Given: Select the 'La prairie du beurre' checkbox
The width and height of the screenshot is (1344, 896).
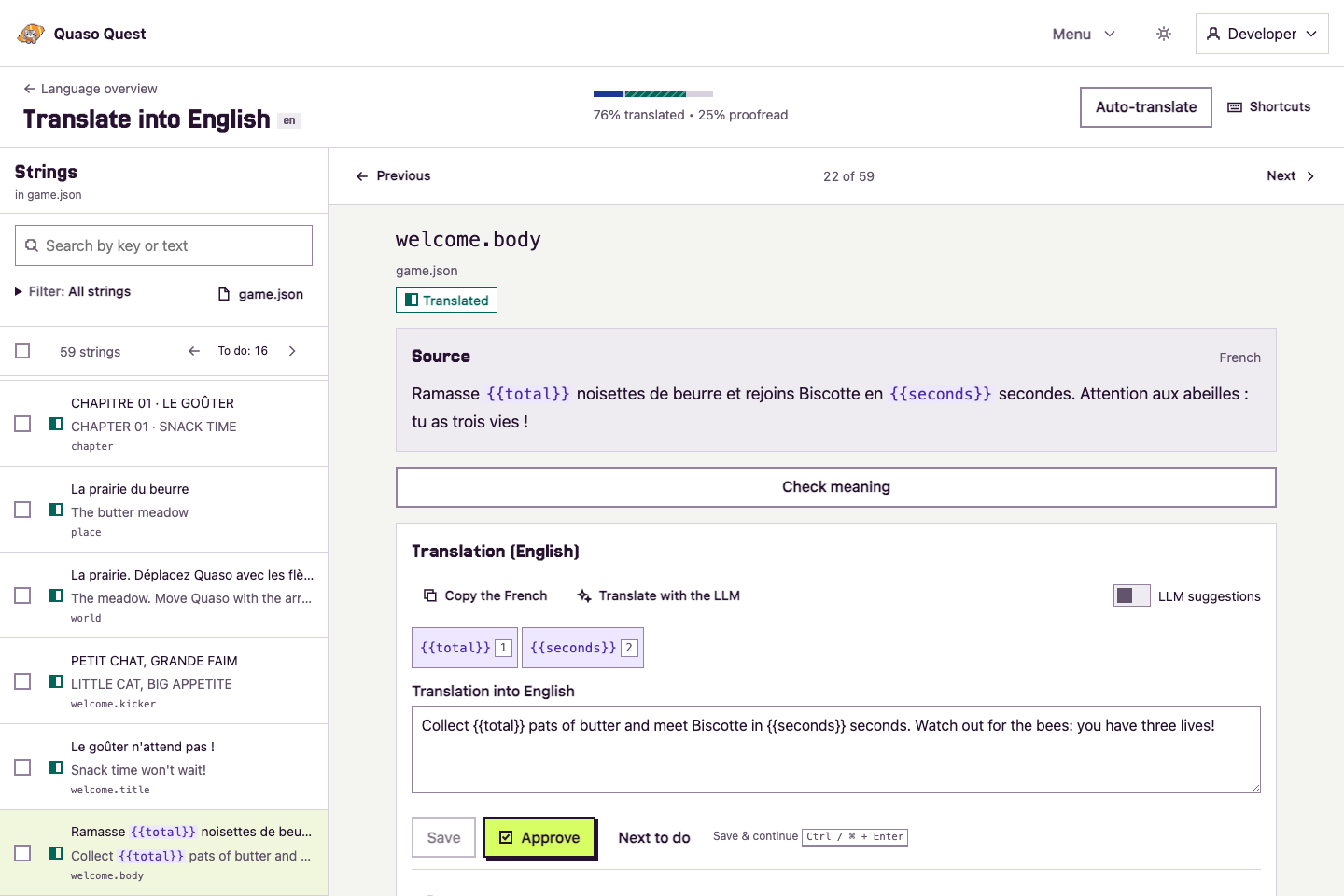Looking at the screenshot, I should click(22, 510).
